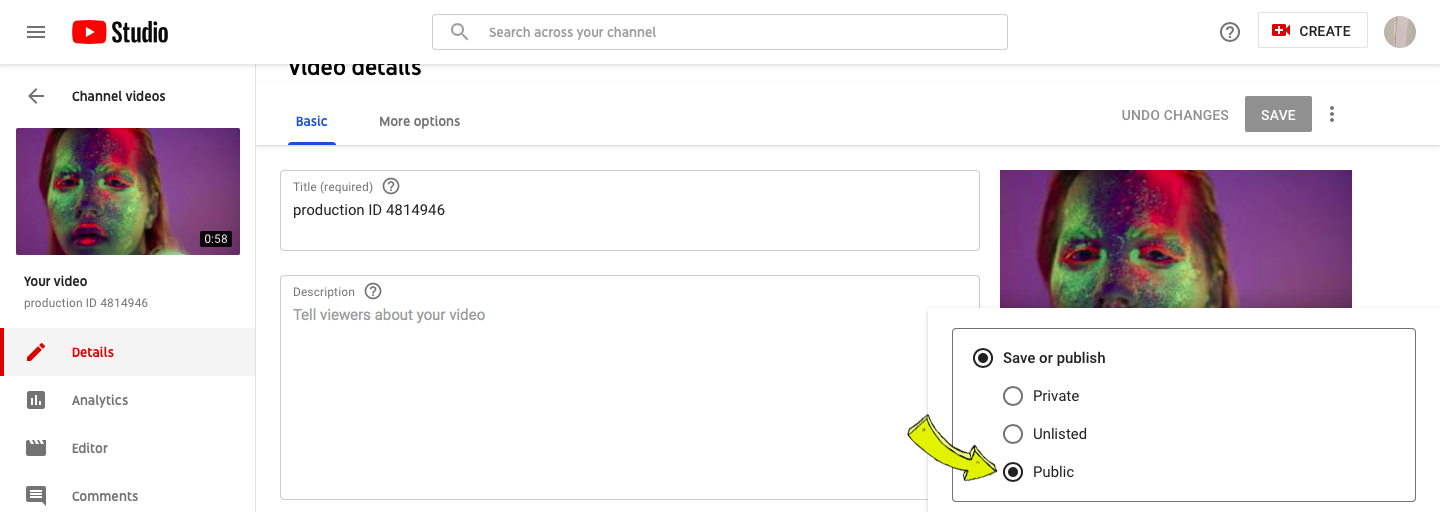Choose the Public radio button
This screenshot has width=1440, height=512.
point(1013,472)
